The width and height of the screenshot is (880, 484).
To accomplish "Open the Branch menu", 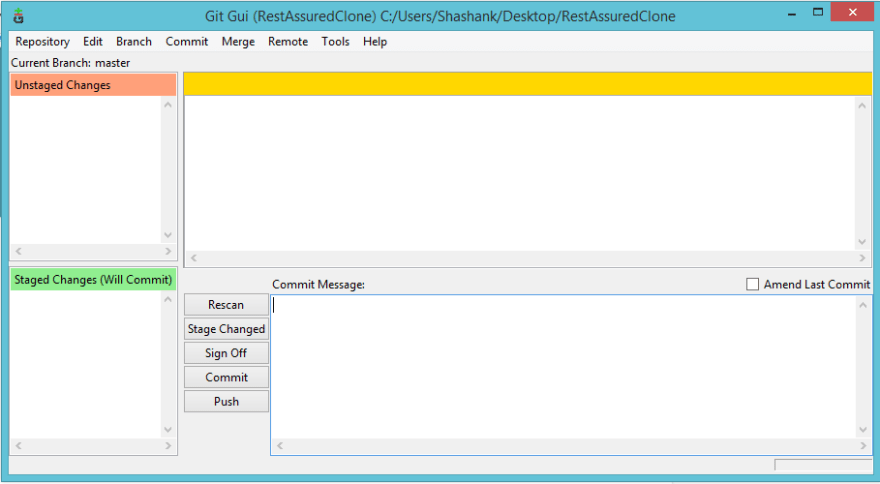I will [x=134, y=42].
